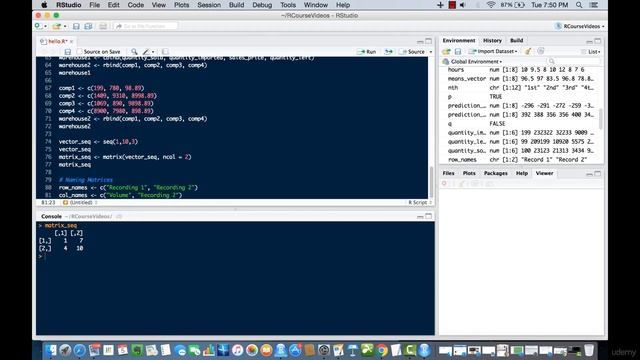Open the RCourseVideos project dropdown
This screenshot has width=640, height=360.
coord(580,26)
